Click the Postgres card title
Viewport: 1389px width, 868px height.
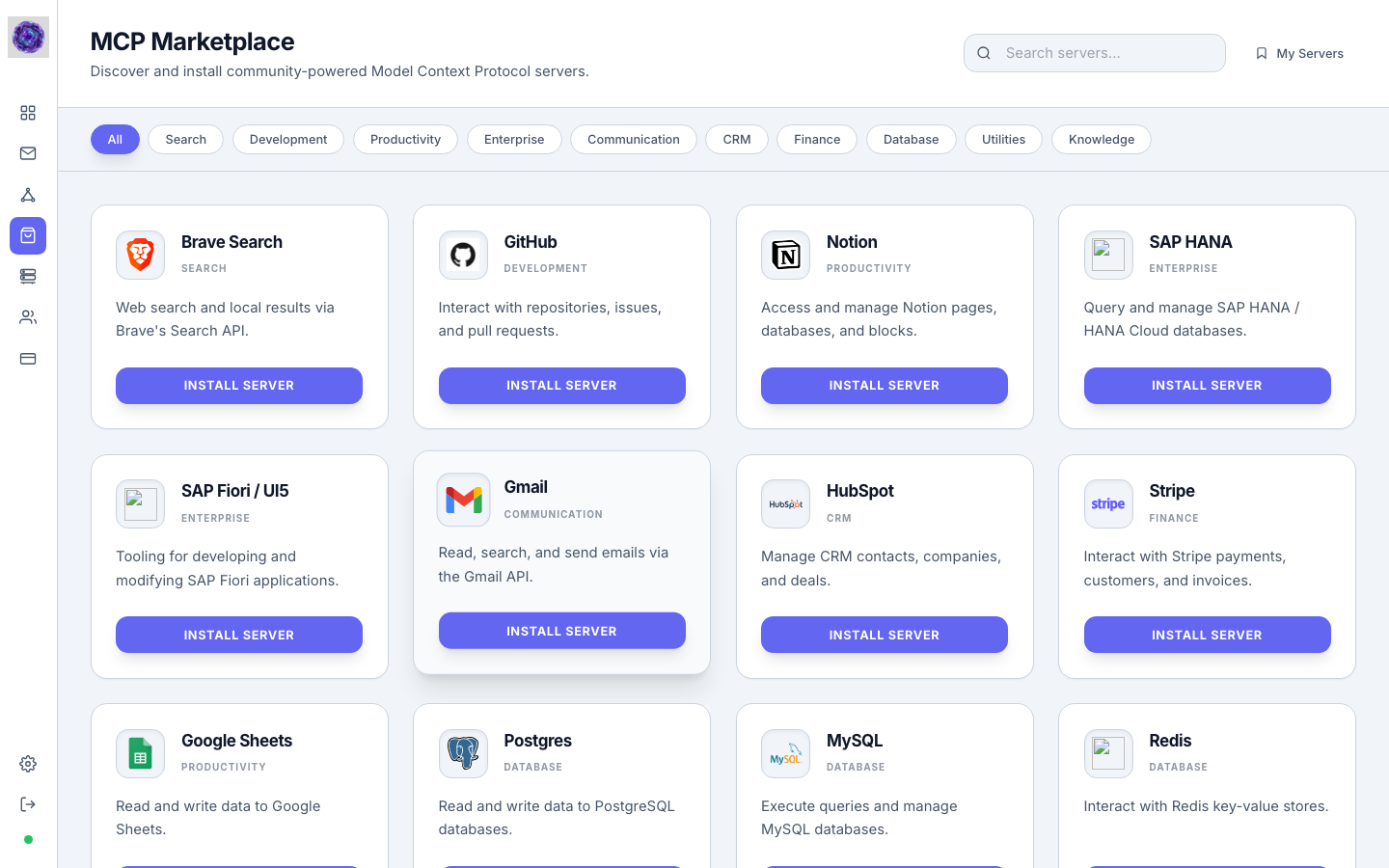coord(537,741)
